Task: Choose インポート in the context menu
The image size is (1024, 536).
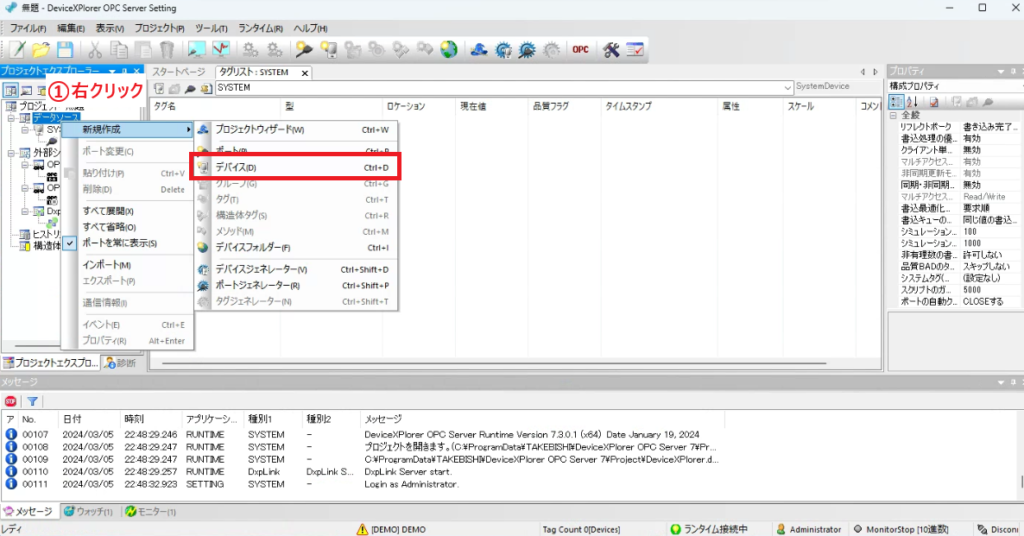Action: point(127,264)
